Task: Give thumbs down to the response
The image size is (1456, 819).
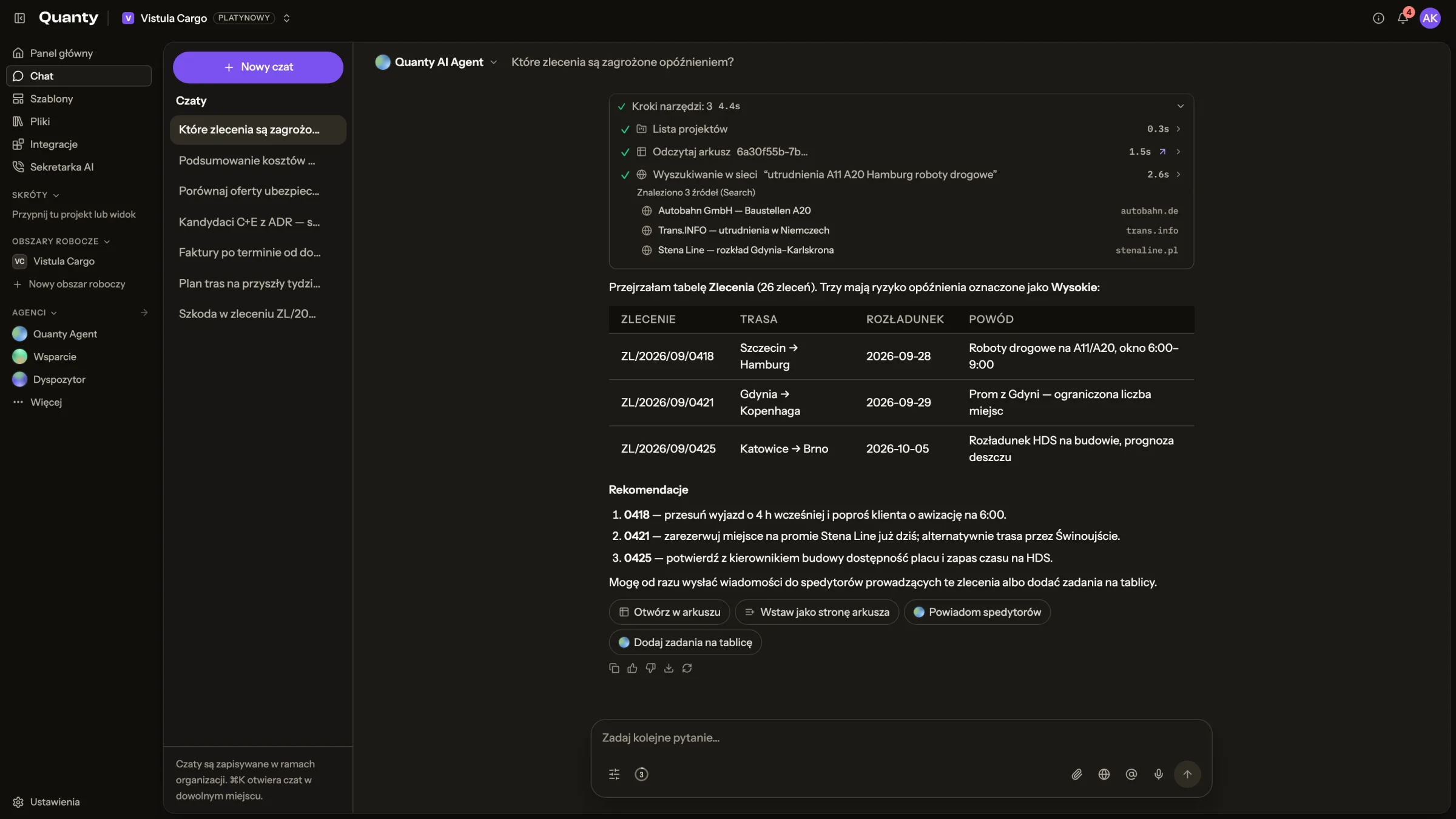Action: (x=650, y=668)
